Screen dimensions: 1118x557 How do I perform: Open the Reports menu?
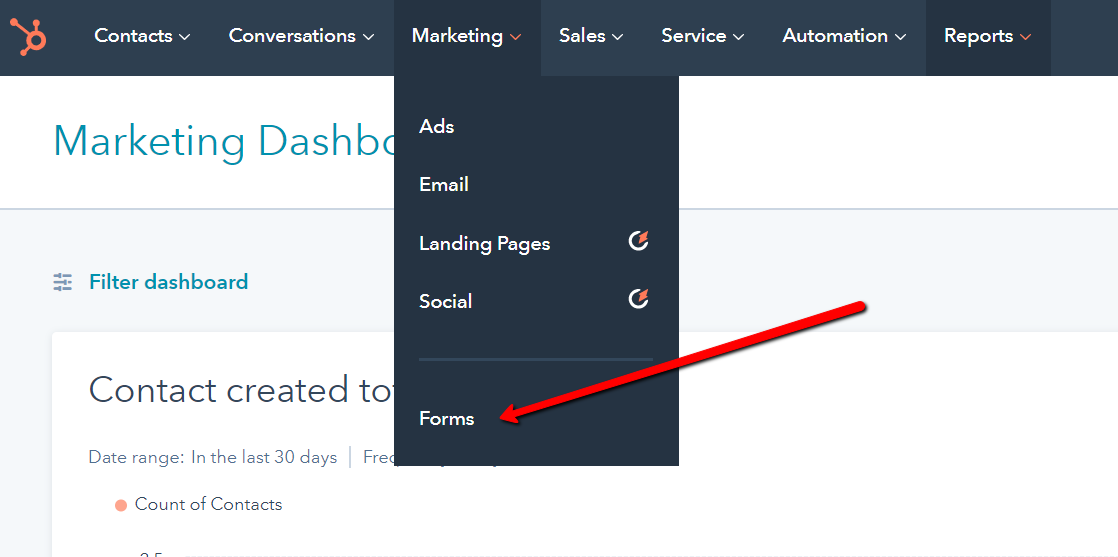[988, 36]
